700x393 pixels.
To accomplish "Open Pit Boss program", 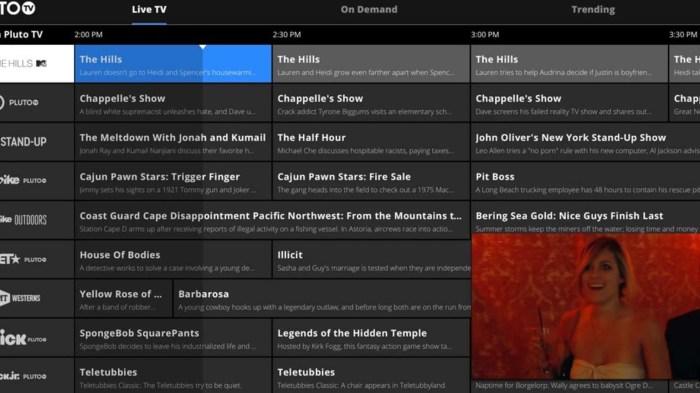I will (x=585, y=181).
